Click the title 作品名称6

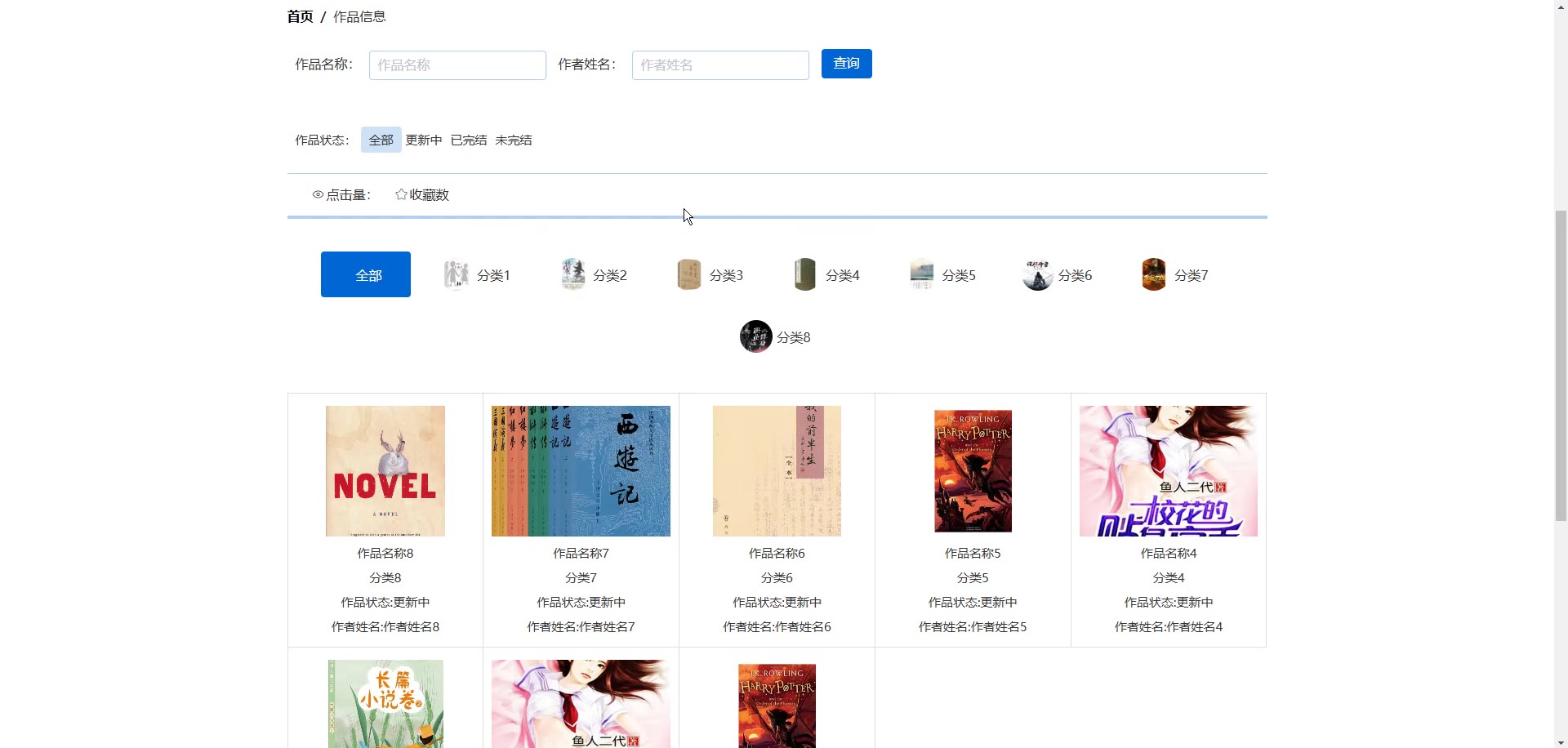tap(777, 554)
